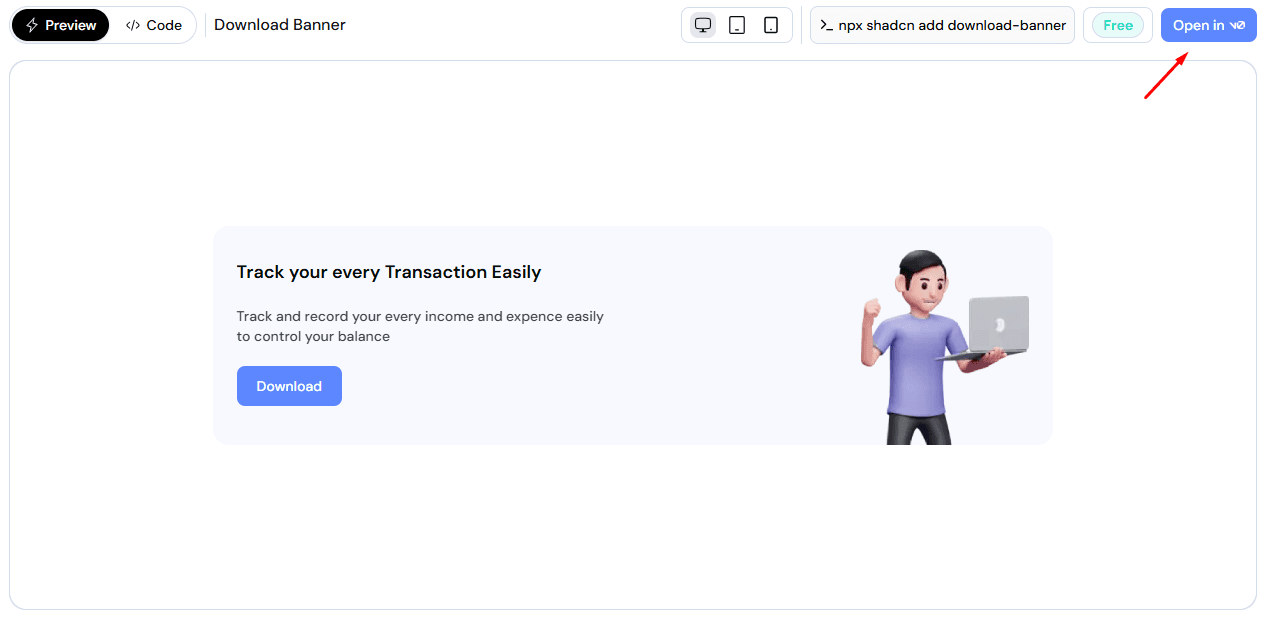The image size is (1270, 619).
Task: Click empty preview canvas below the banner
Action: point(632,530)
